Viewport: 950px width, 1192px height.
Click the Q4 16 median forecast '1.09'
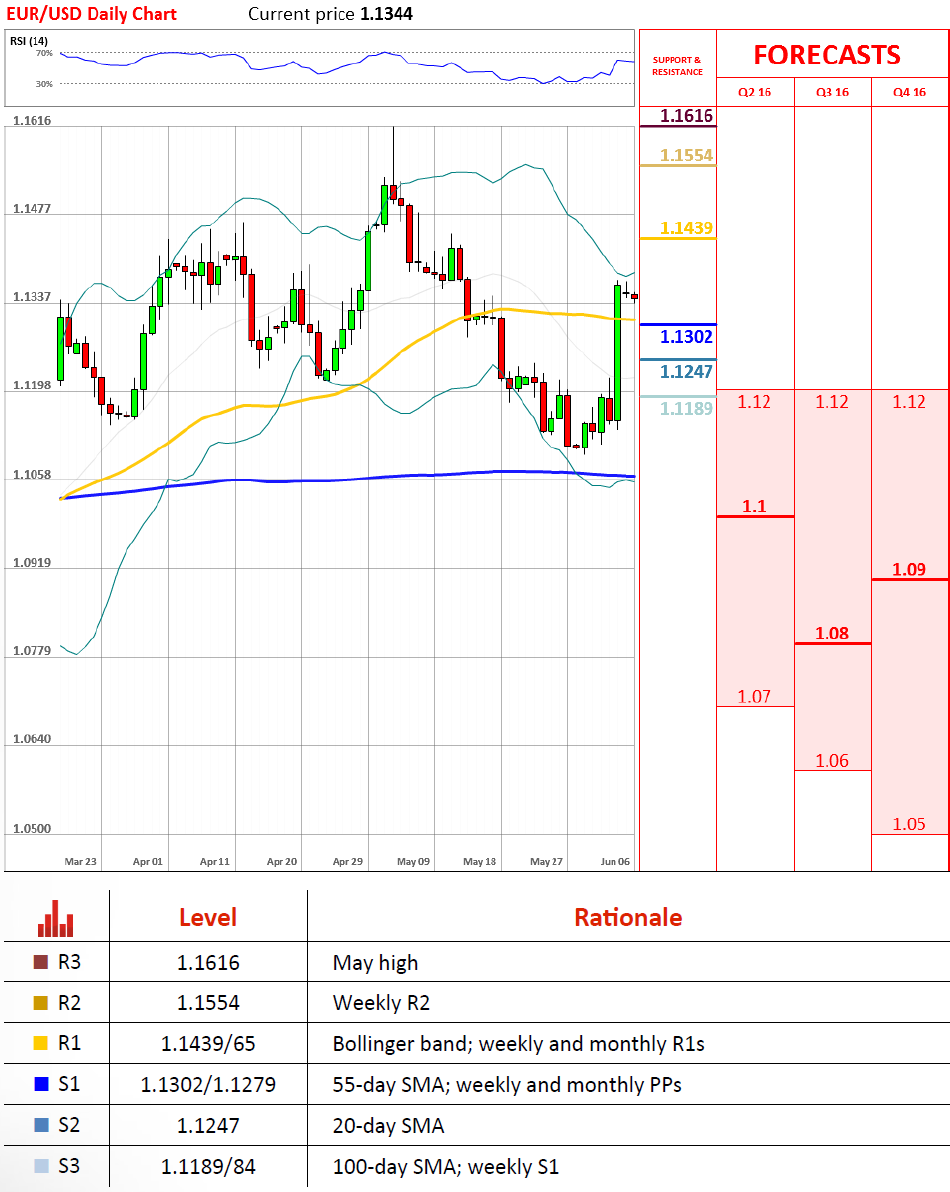tap(909, 569)
